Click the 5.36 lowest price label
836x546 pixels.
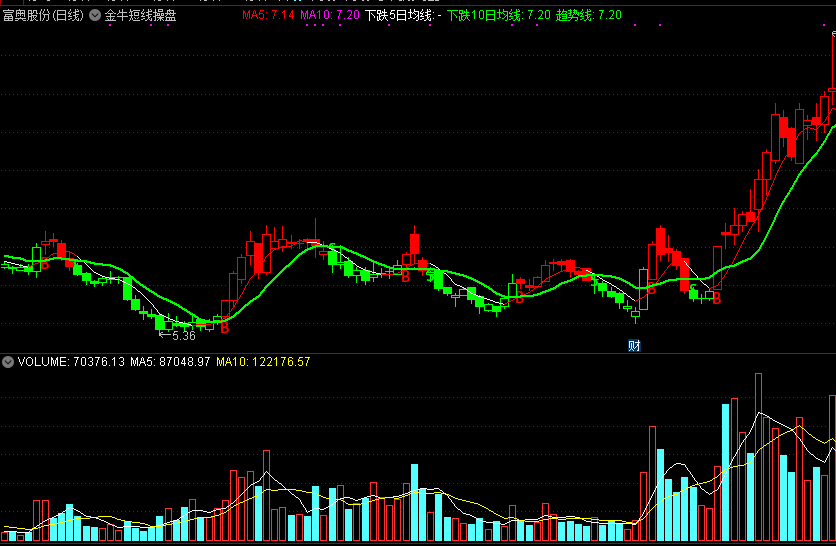point(184,335)
